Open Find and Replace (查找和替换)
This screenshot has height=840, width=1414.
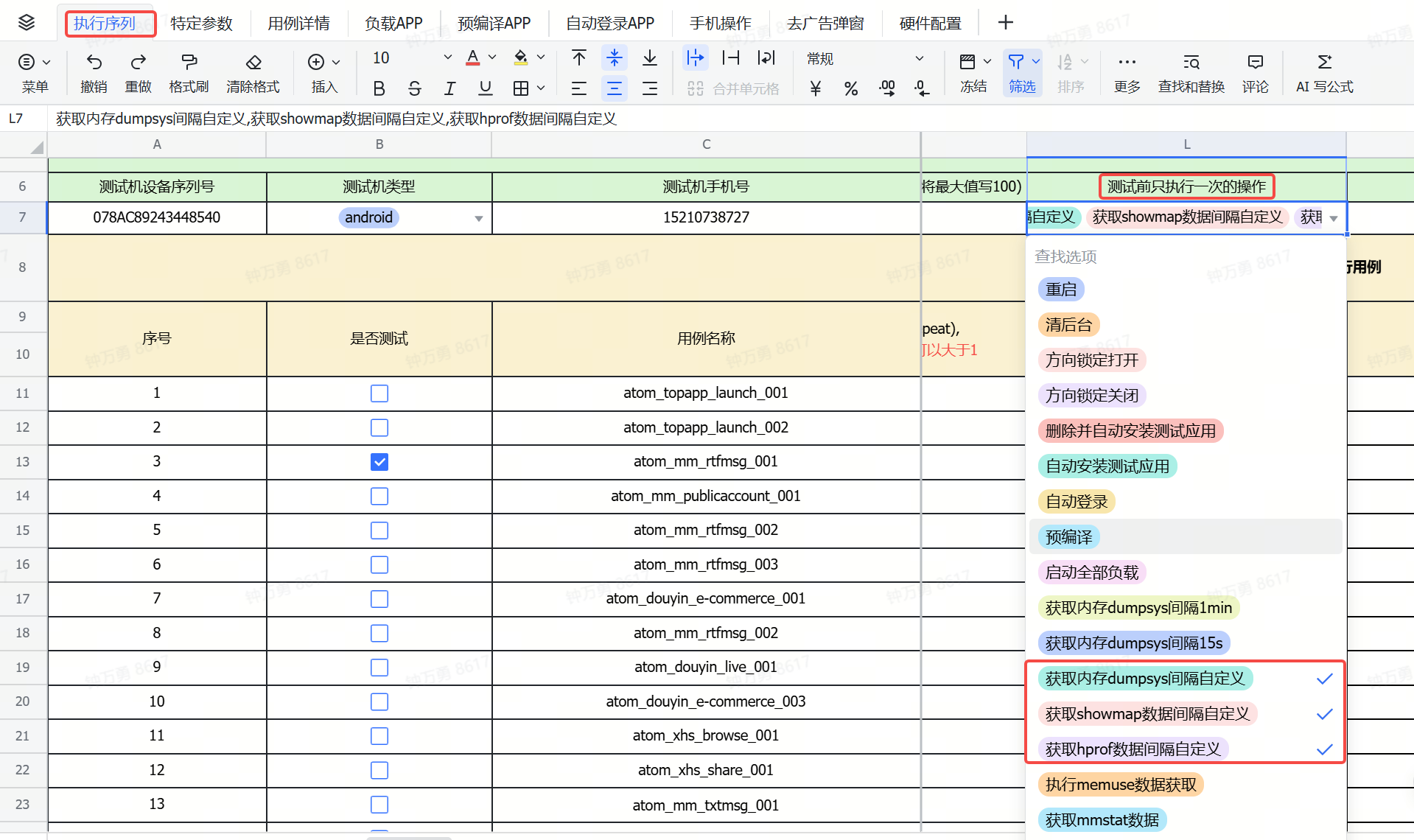click(x=1191, y=72)
